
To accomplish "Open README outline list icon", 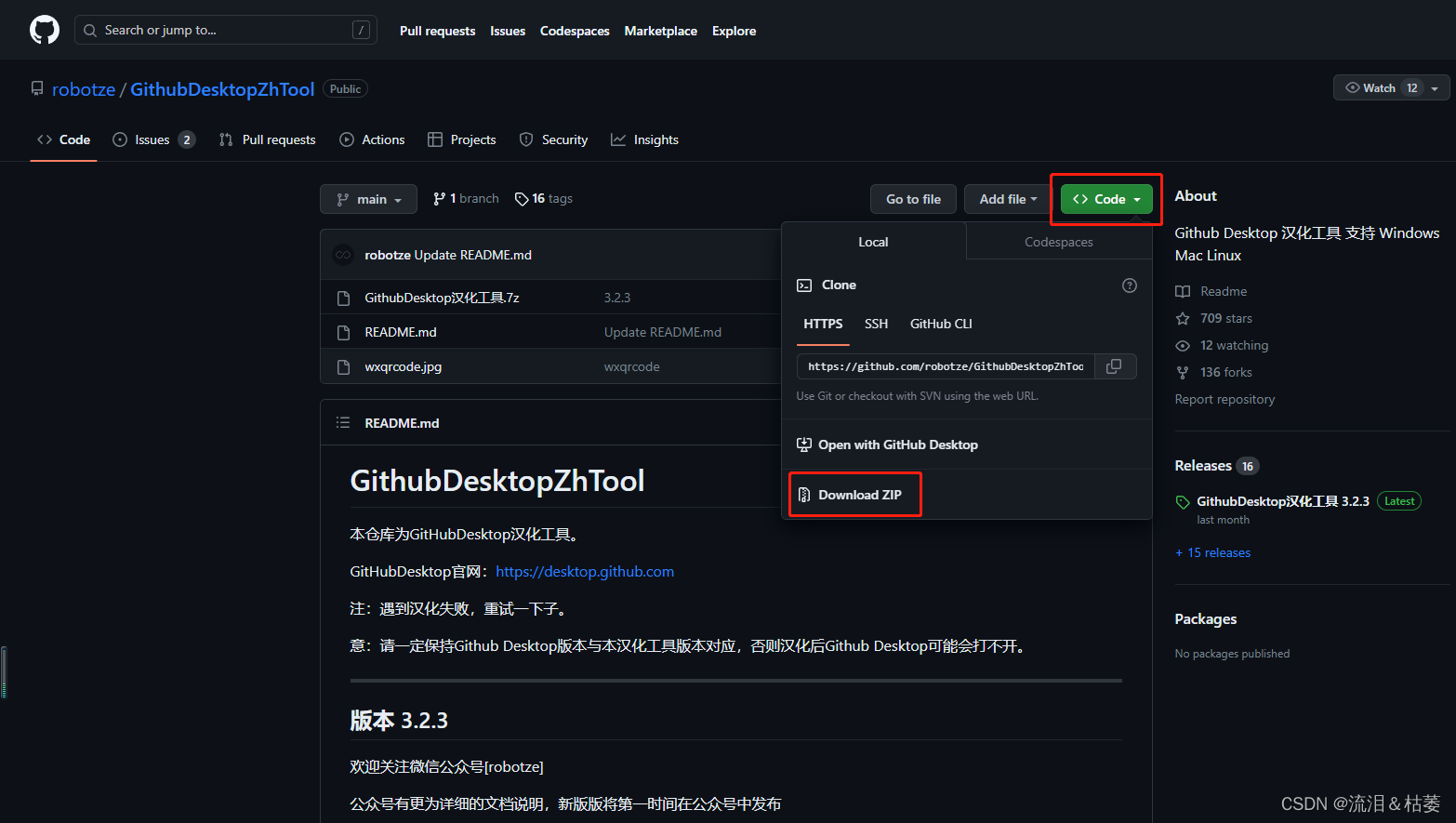I will [343, 422].
